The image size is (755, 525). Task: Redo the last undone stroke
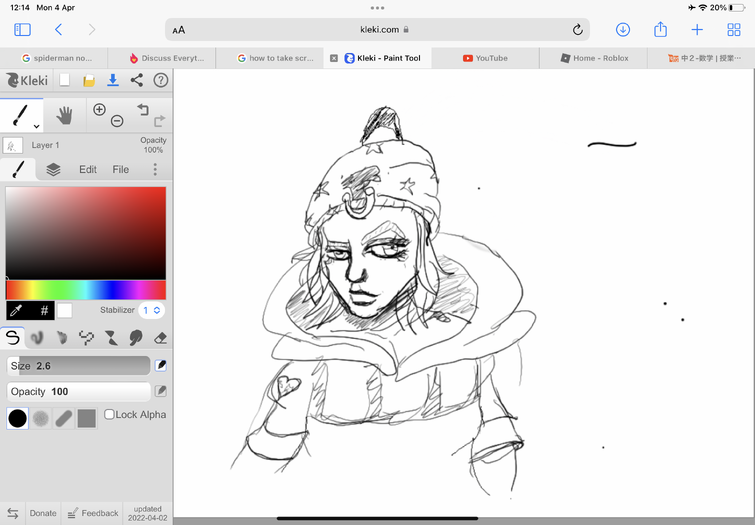160,121
